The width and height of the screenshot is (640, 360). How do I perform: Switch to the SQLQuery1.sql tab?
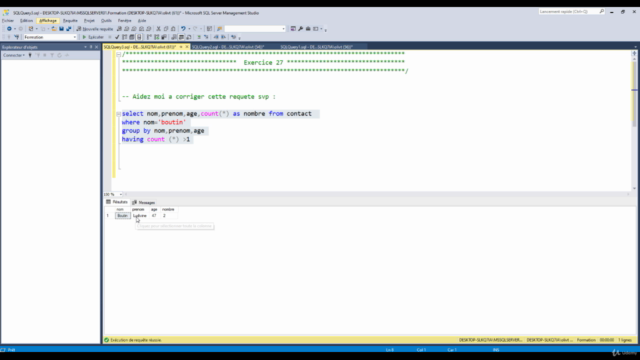click(x=316, y=47)
